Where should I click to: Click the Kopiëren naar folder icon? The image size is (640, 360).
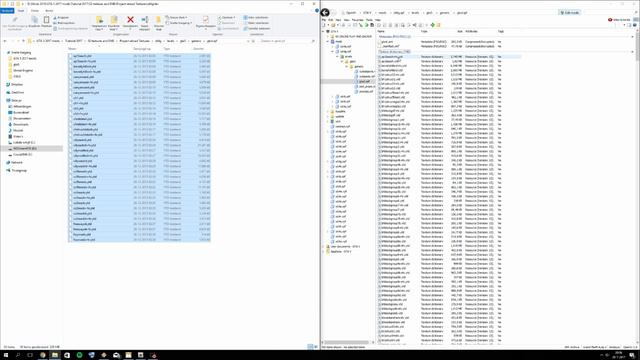tap(114, 20)
